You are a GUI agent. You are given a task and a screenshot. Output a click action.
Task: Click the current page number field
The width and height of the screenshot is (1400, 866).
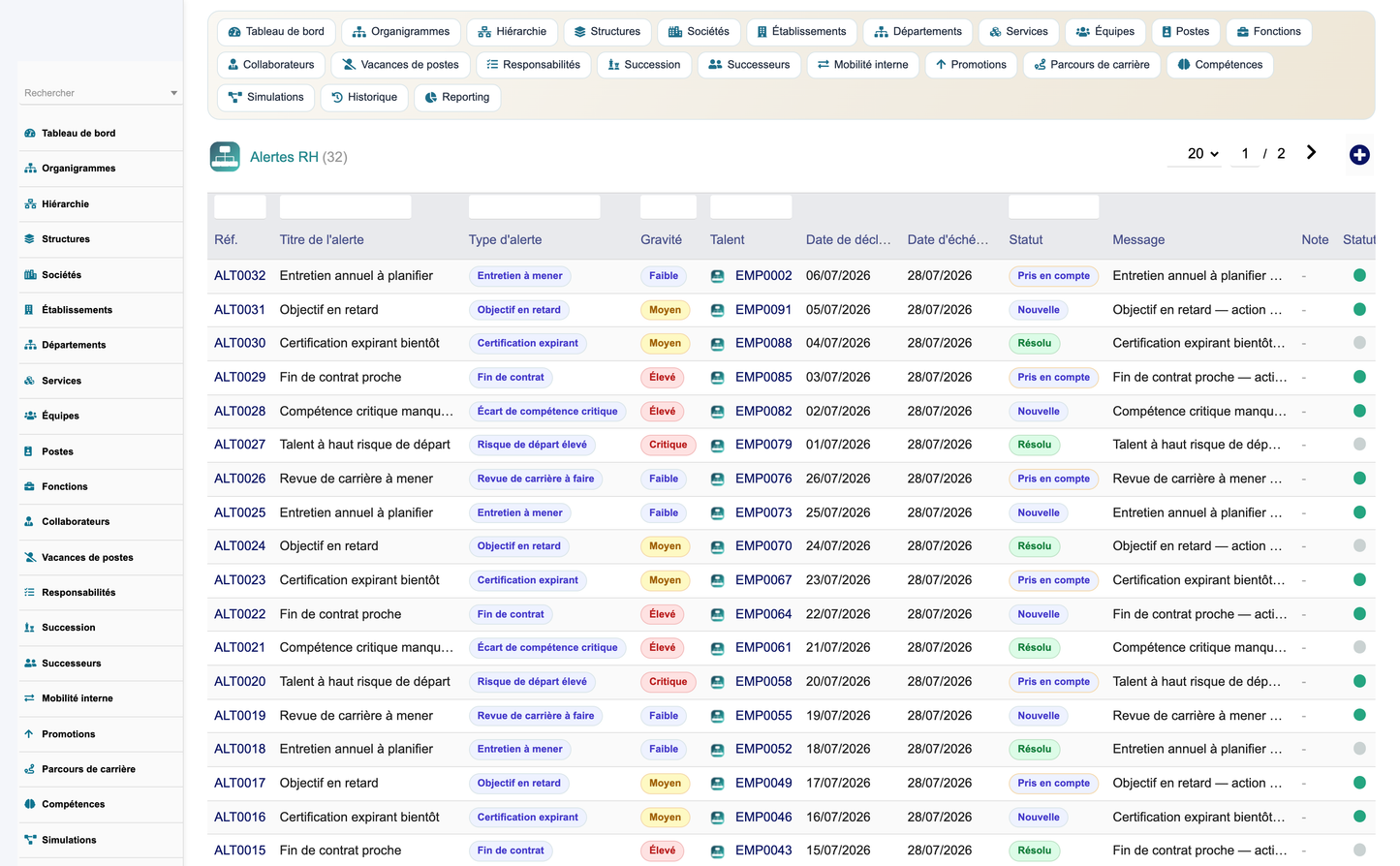(x=1245, y=154)
